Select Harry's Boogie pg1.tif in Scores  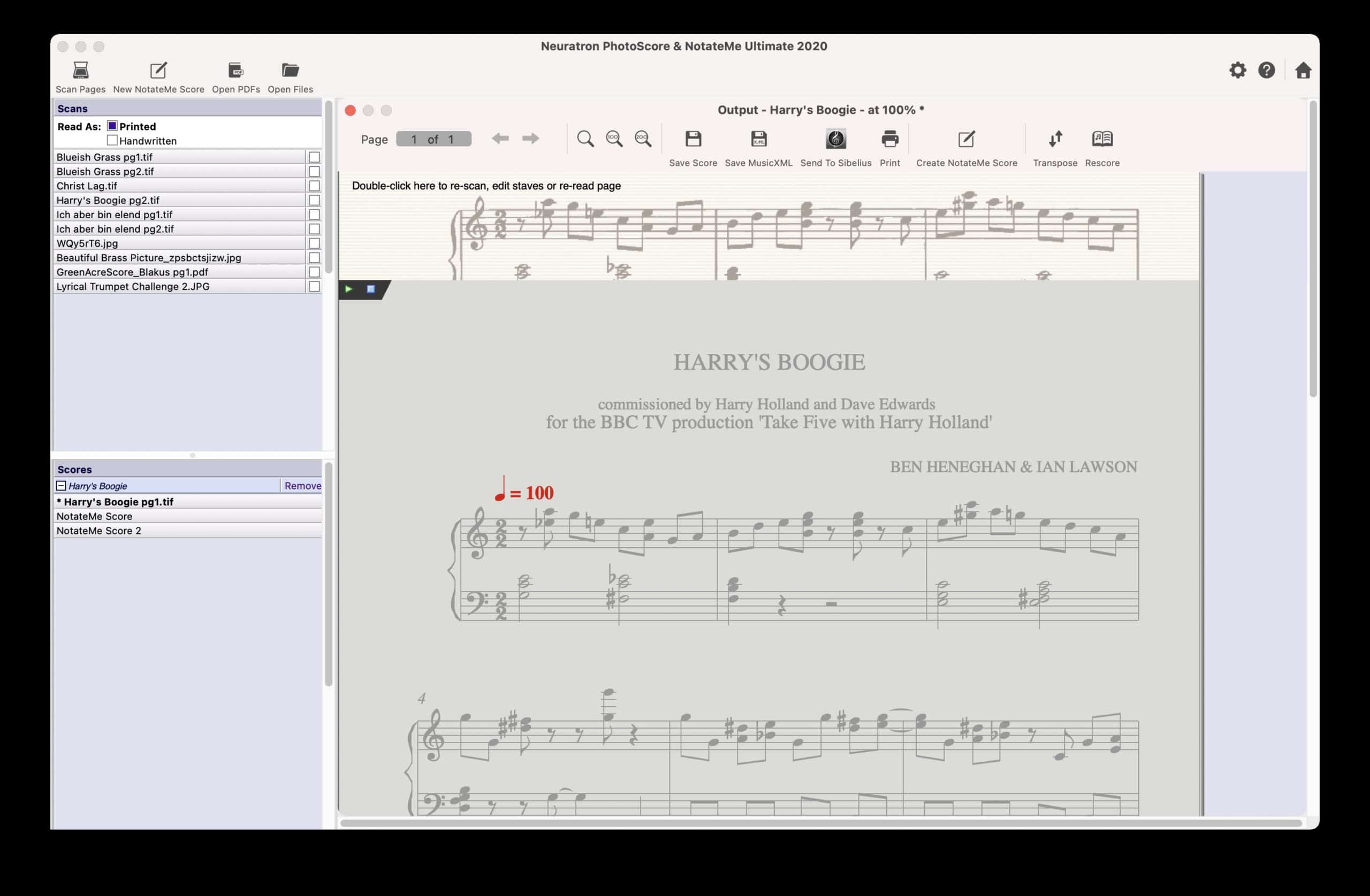click(x=188, y=502)
